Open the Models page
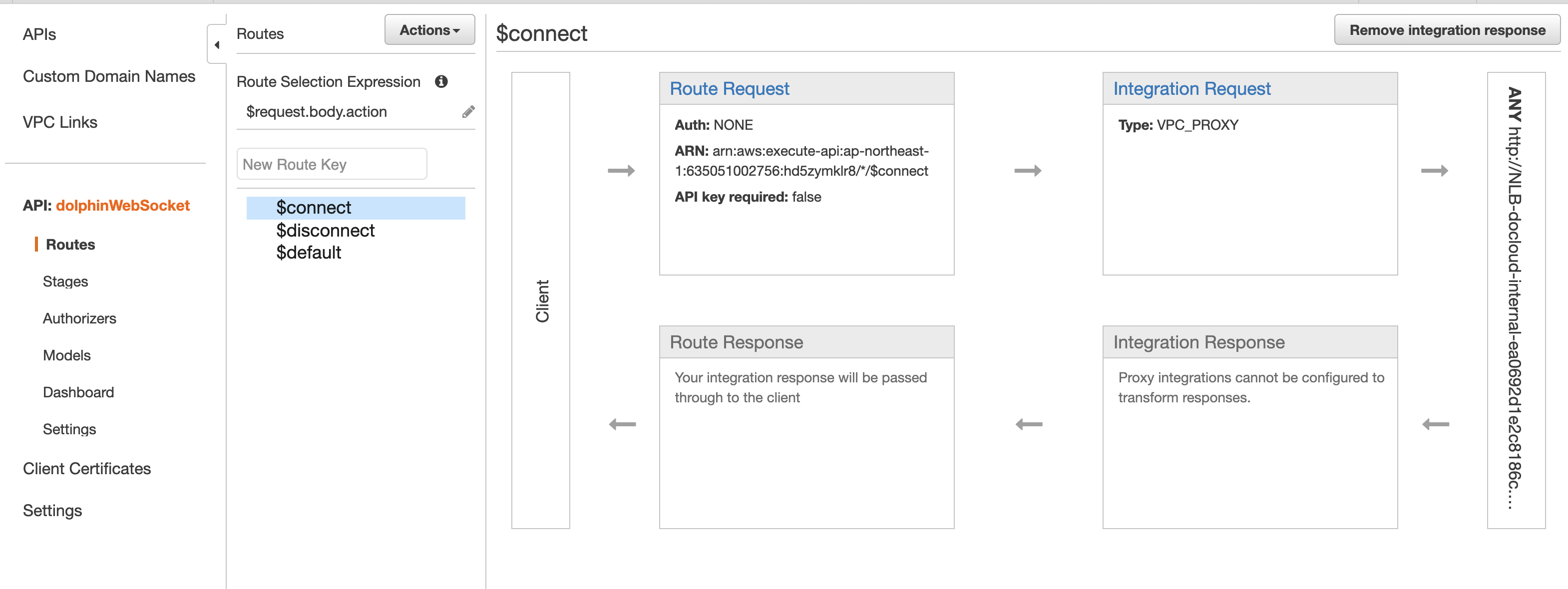 [66, 355]
